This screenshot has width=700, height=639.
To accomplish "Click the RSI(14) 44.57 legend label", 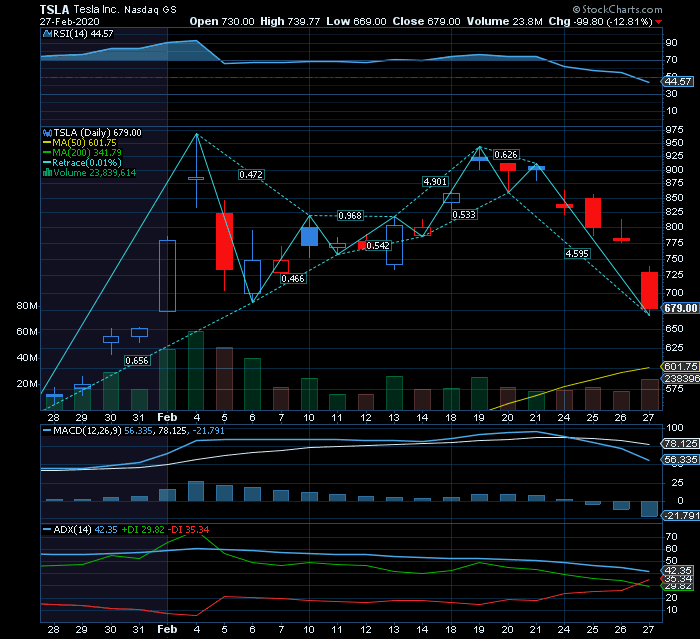I will point(83,33).
